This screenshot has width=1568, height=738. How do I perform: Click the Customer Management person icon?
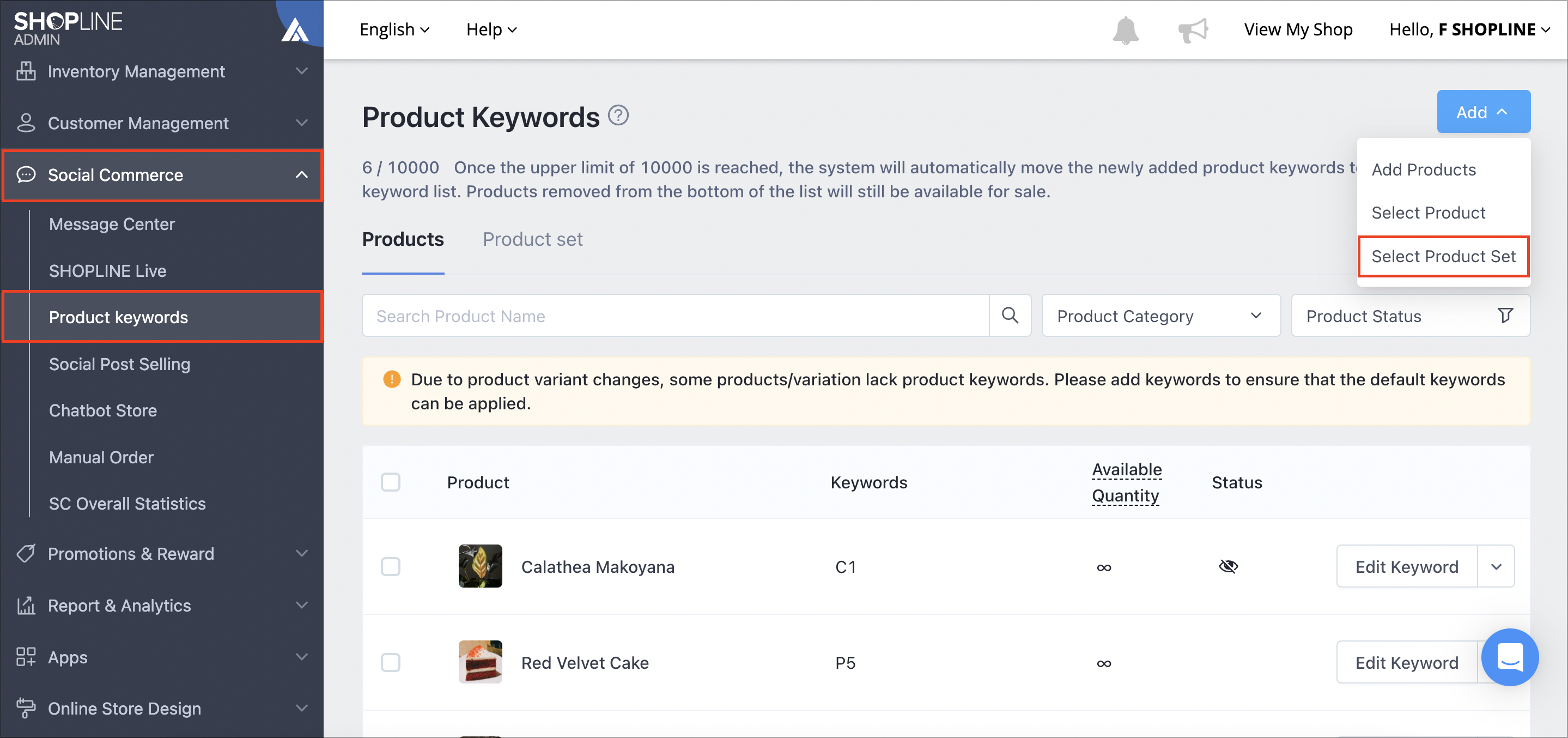(26, 123)
